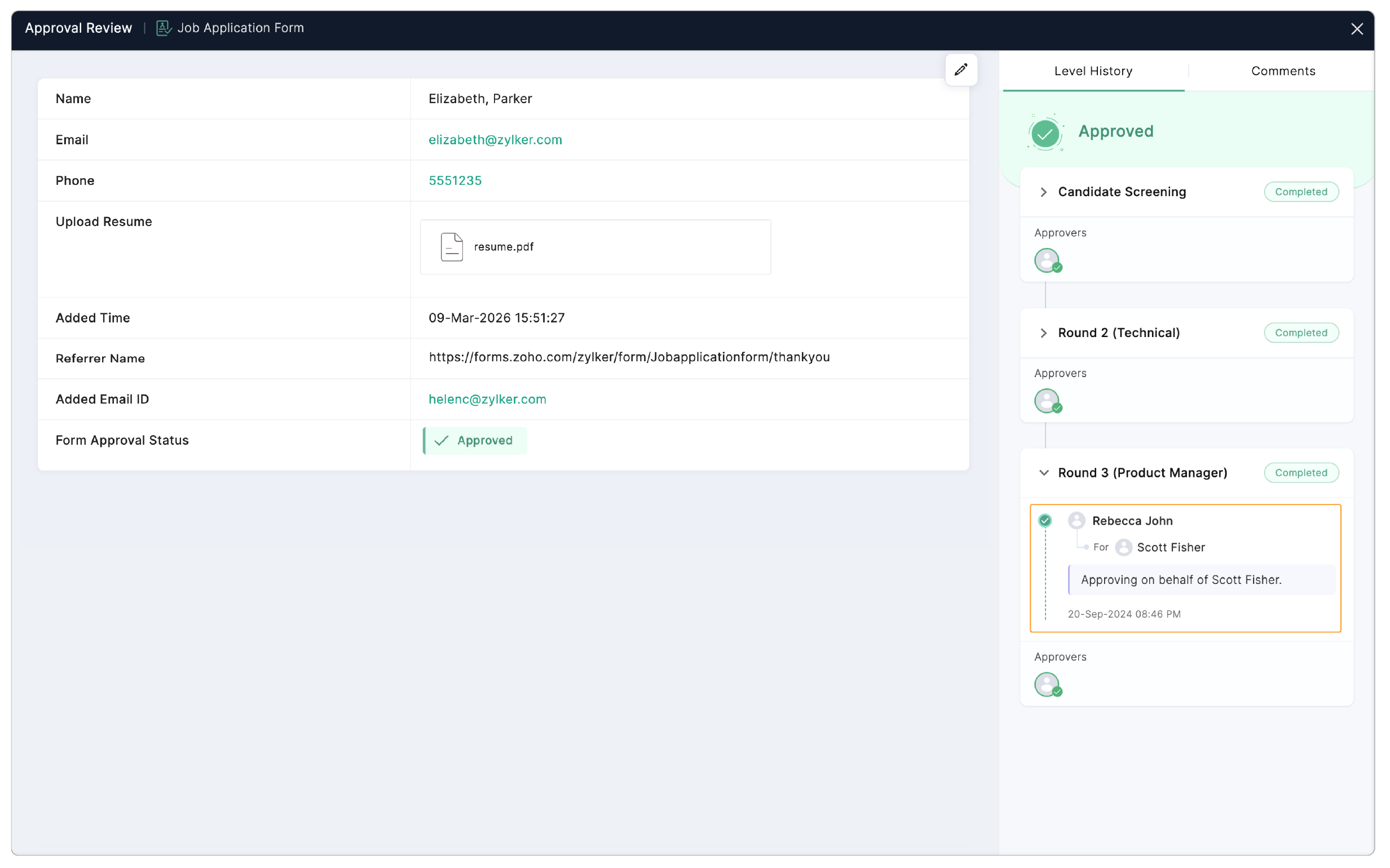Click the Round 3 bottom approver avatar
Screen dimensions: 1390x868
(x=1047, y=684)
